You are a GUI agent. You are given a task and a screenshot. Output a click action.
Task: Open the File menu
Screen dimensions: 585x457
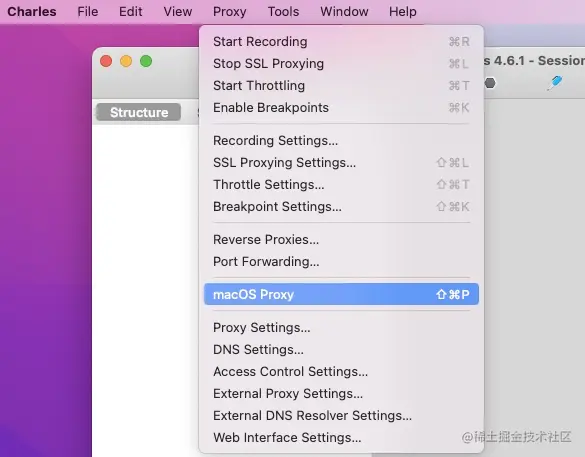[88, 12]
